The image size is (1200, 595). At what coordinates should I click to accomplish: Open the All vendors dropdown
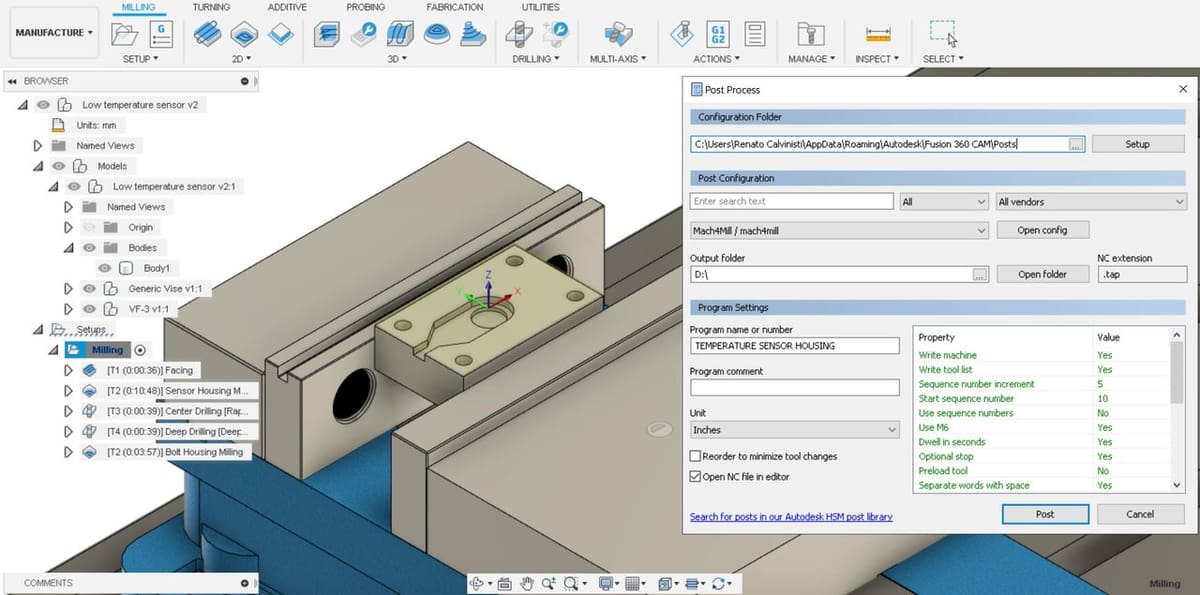pos(1091,202)
